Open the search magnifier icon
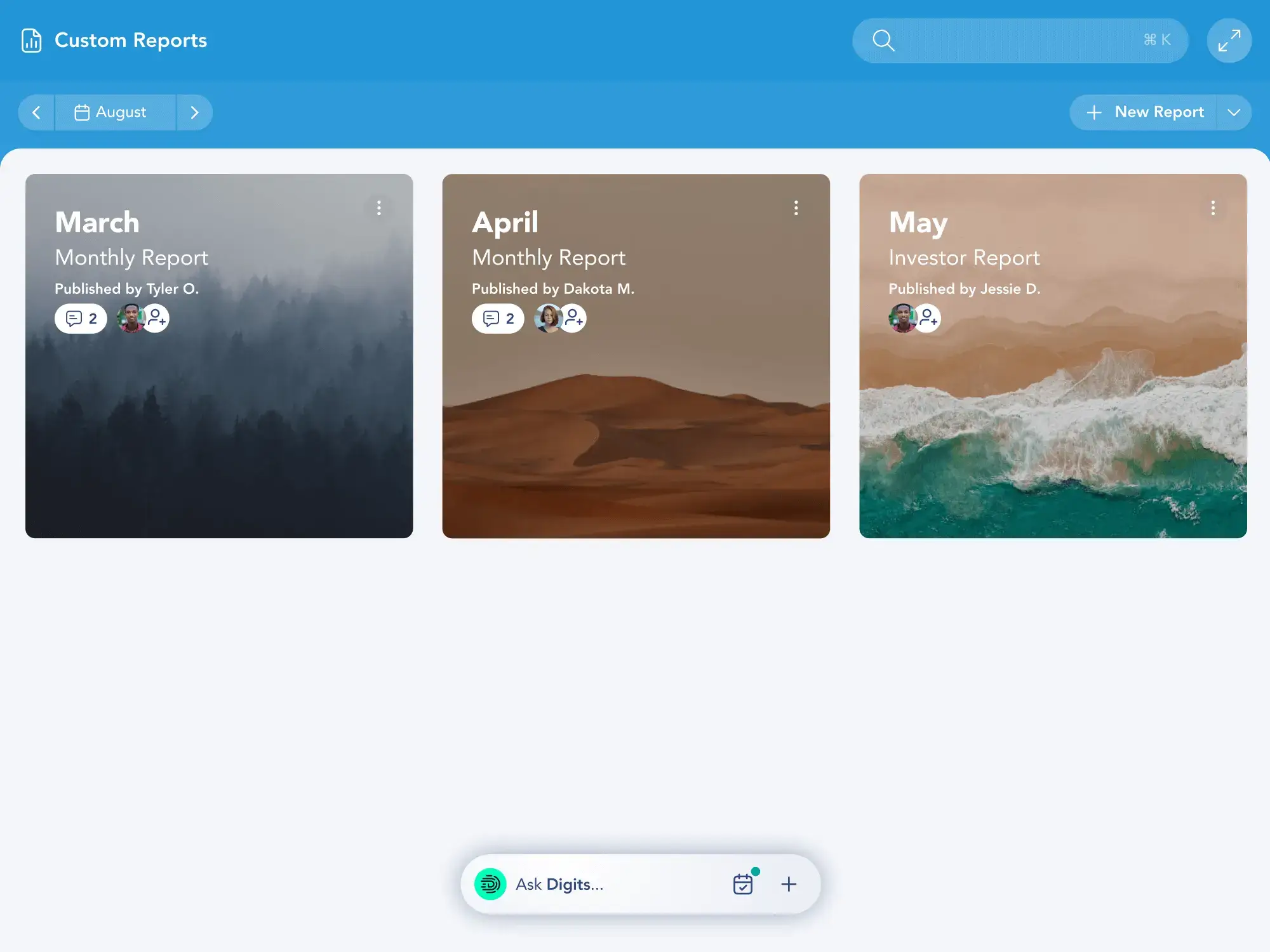1270x952 pixels. tap(883, 40)
